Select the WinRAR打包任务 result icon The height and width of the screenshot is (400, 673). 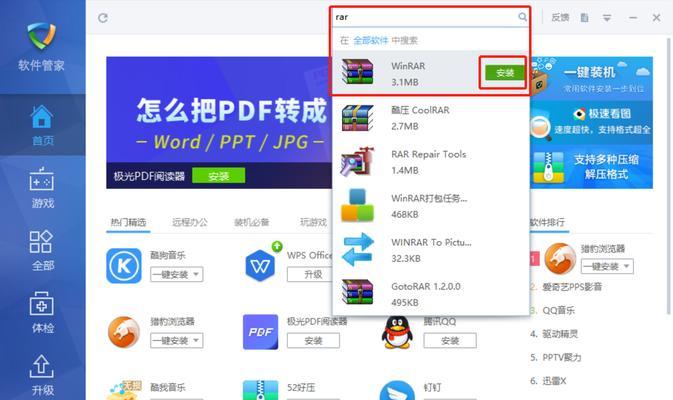pyautogui.click(x=358, y=206)
